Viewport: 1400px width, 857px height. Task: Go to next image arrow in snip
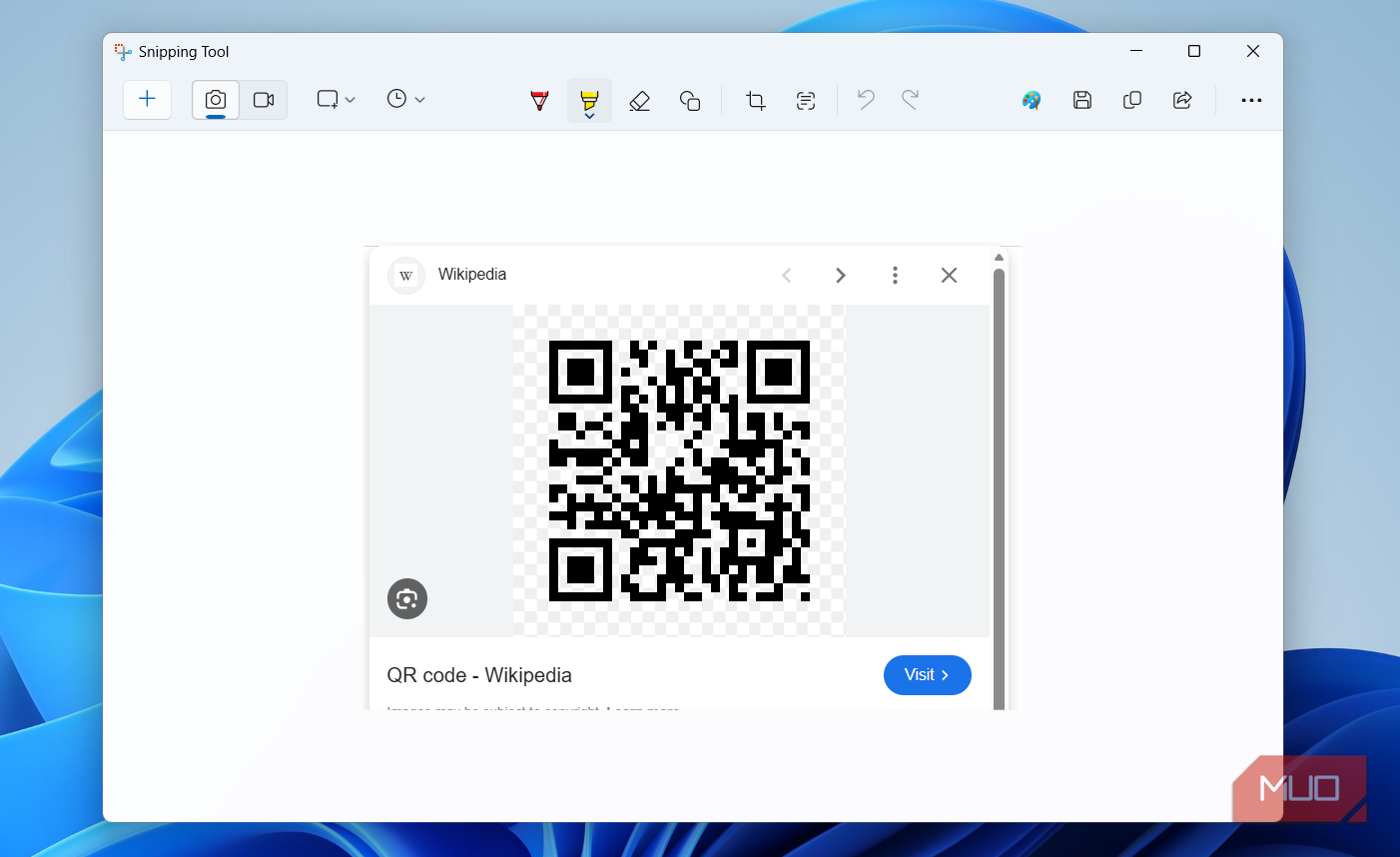841,276
